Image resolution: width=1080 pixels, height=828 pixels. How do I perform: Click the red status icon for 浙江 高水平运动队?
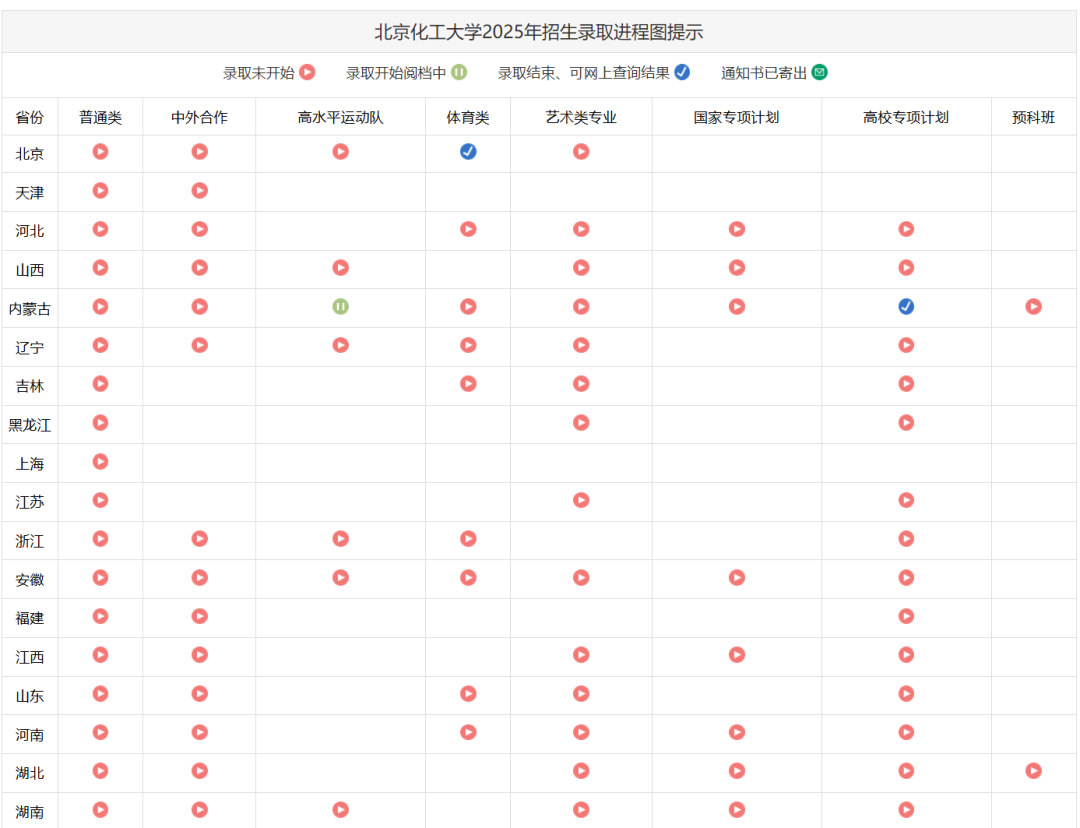tap(340, 539)
